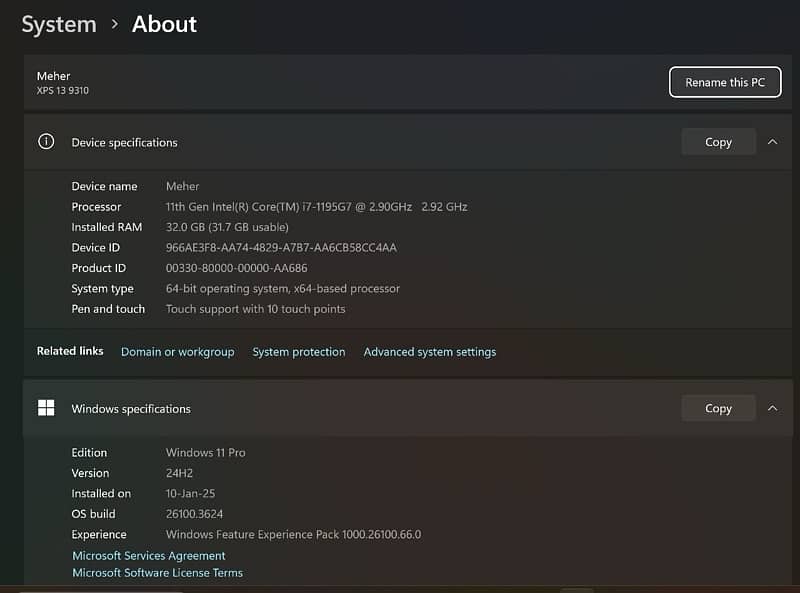Click the Windows logo icon beside Windows specifications
Screen dimensions: 800x593
(x=46, y=408)
